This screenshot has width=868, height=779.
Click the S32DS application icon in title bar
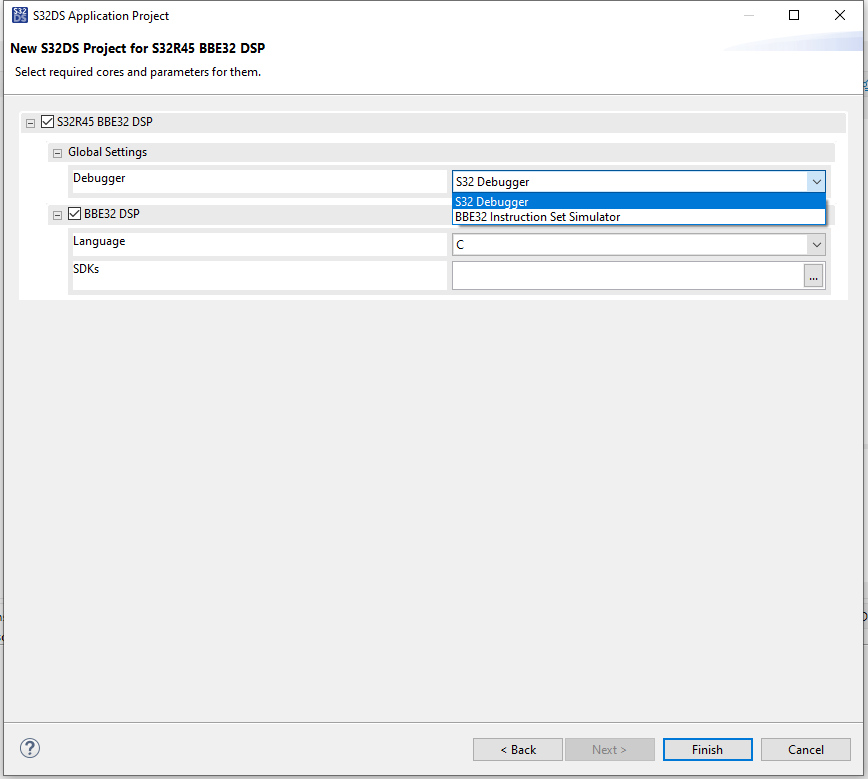click(19, 15)
